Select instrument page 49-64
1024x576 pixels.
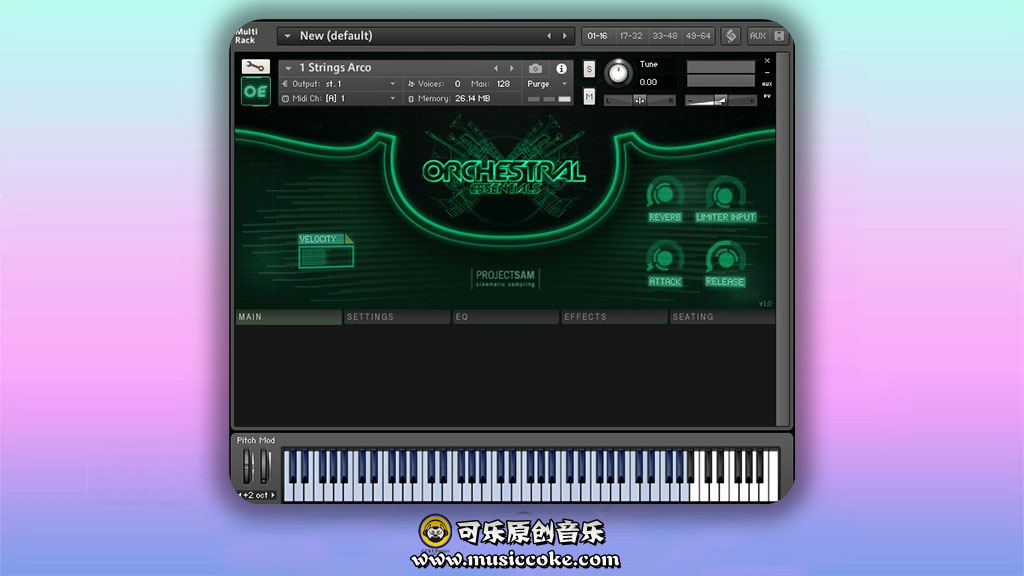[x=698, y=36]
